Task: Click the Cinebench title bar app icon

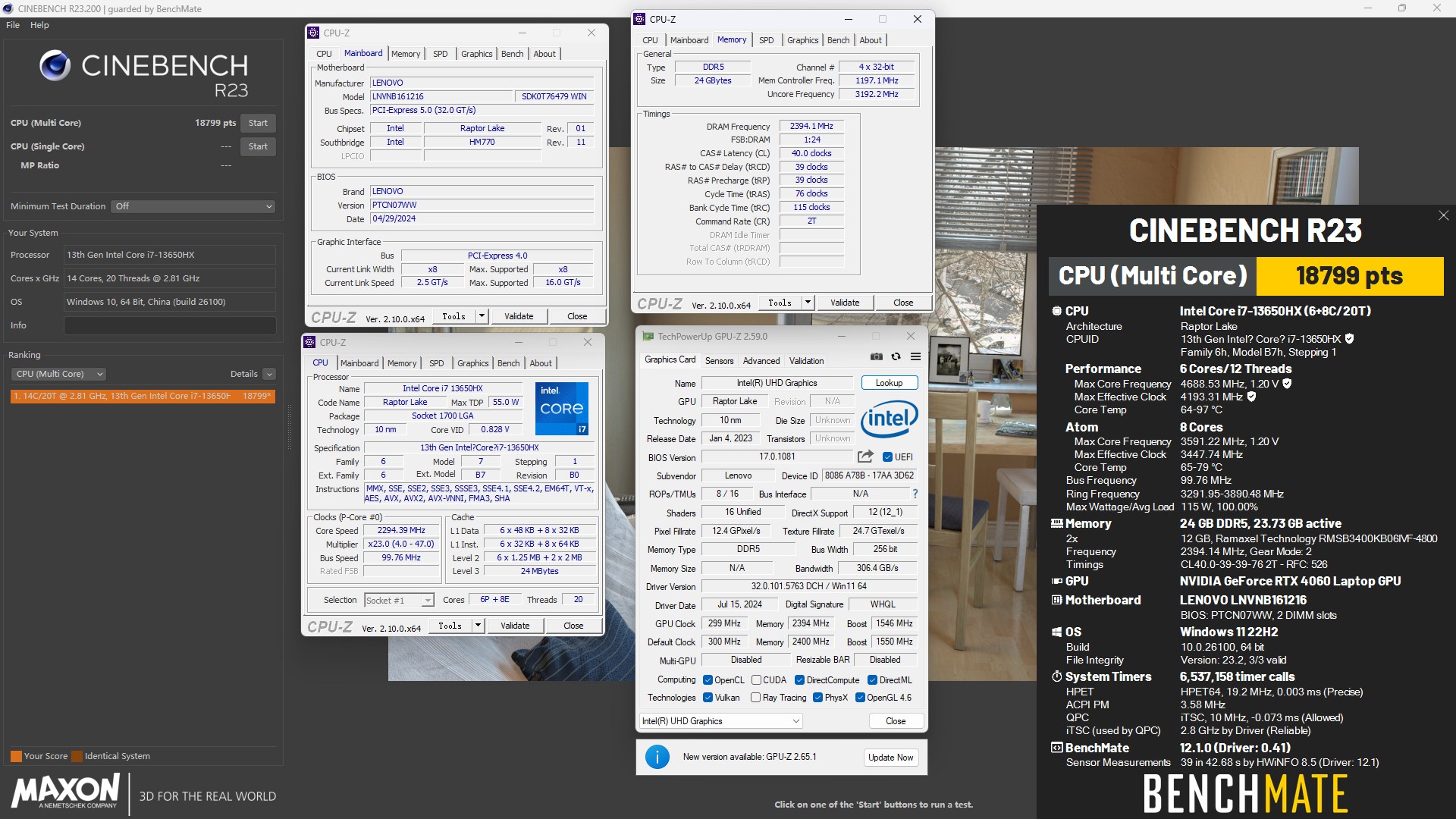Action: point(8,8)
